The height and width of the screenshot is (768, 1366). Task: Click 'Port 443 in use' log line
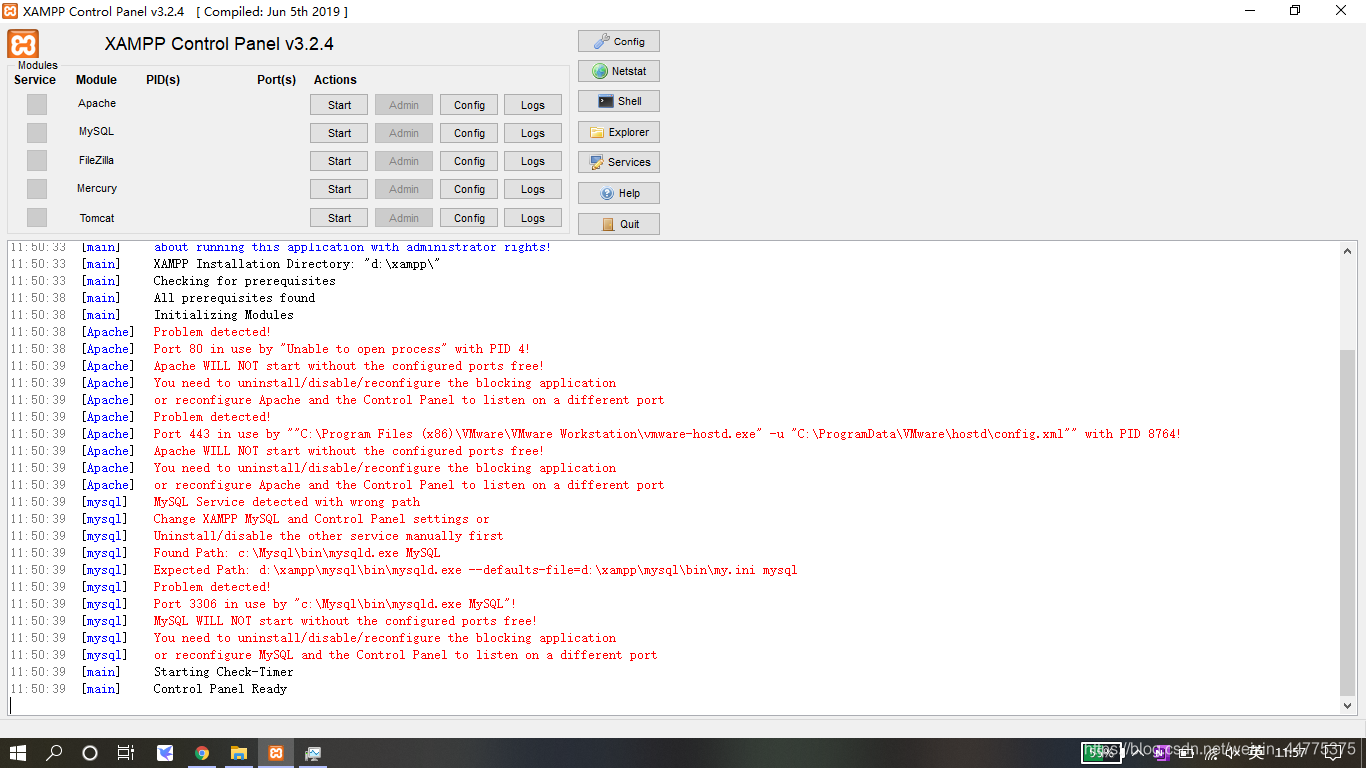pyautogui.click(x=667, y=434)
